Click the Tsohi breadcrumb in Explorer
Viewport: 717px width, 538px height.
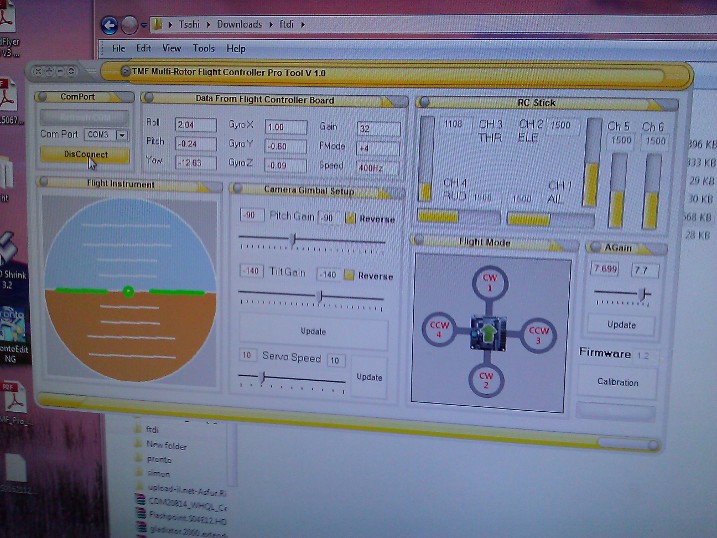(x=189, y=24)
